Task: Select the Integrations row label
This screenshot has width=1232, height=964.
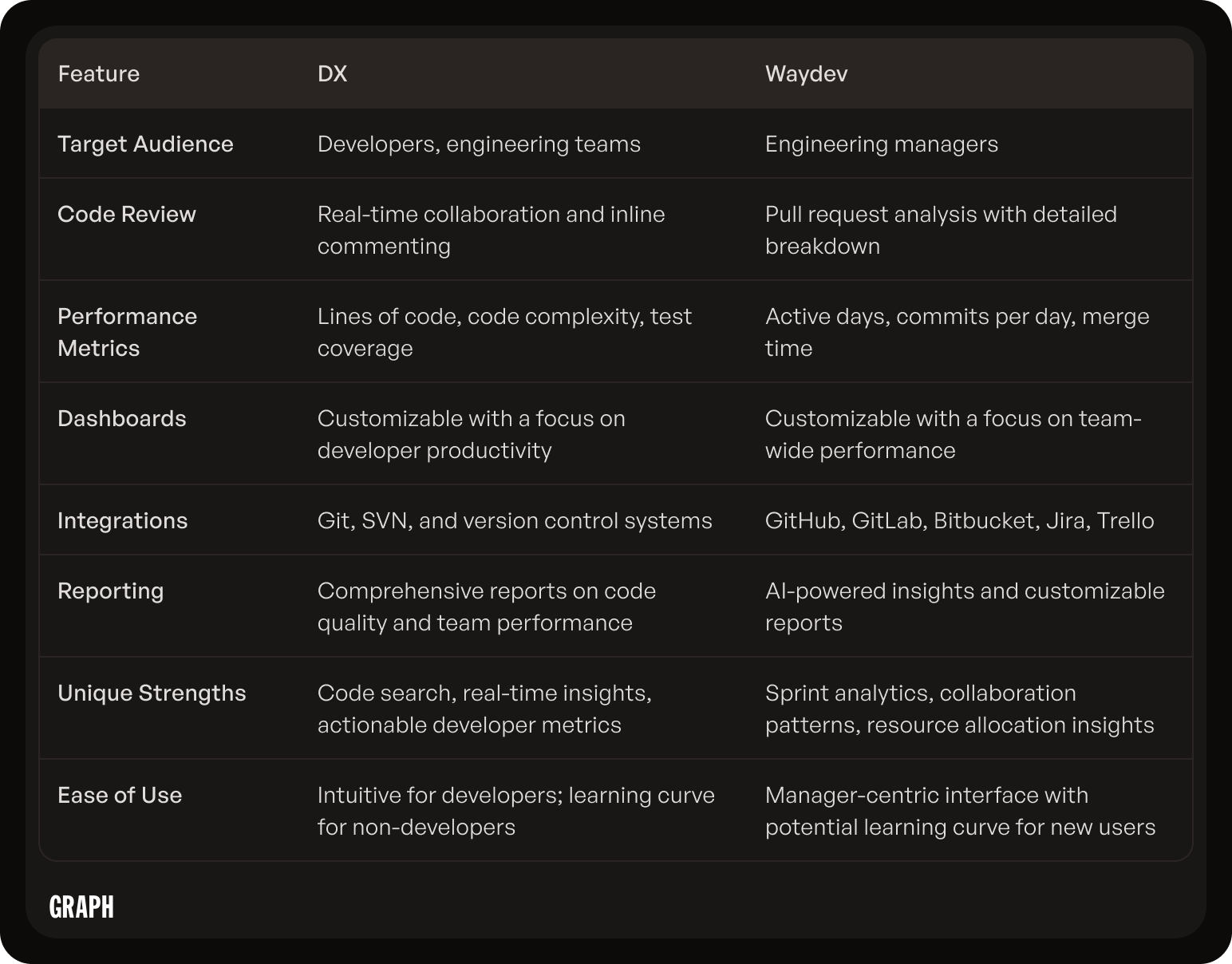Action: click(x=123, y=520)
